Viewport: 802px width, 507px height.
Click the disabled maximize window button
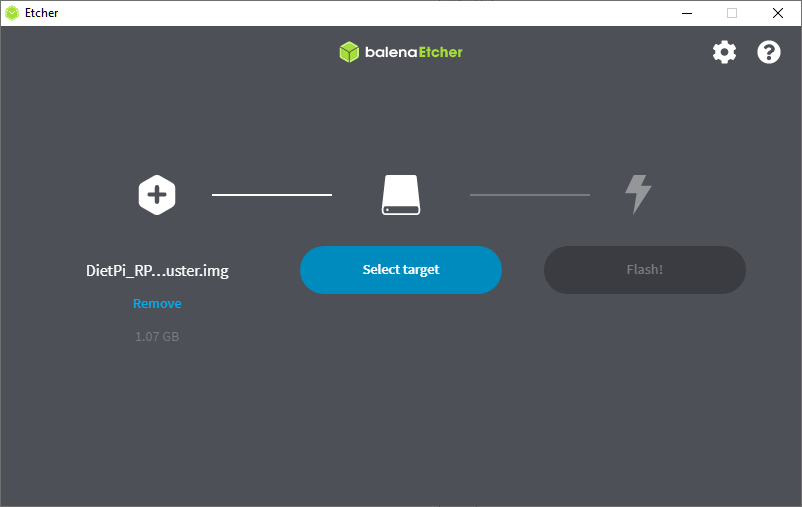(x=732, y=13)
